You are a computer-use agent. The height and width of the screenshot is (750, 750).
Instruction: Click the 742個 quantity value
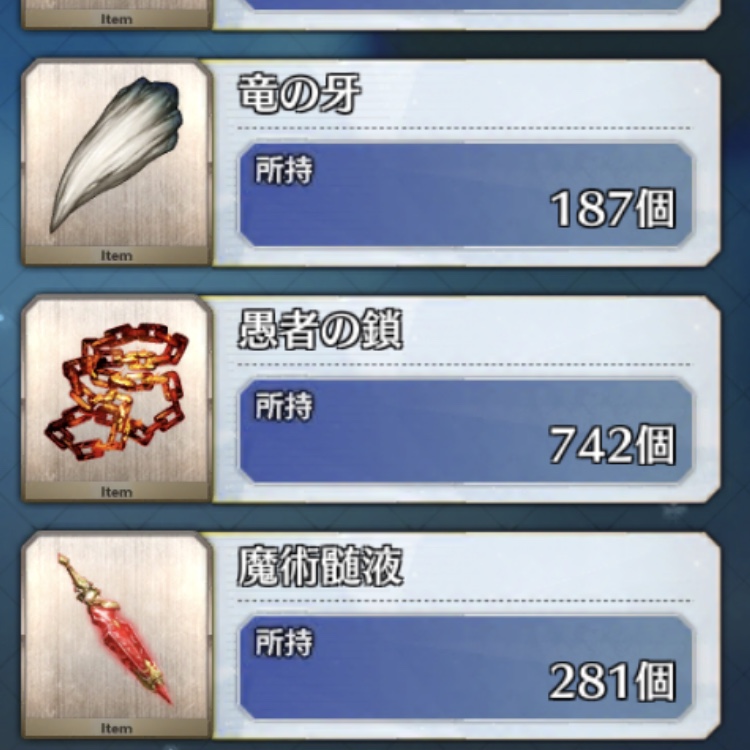[613, 445]
